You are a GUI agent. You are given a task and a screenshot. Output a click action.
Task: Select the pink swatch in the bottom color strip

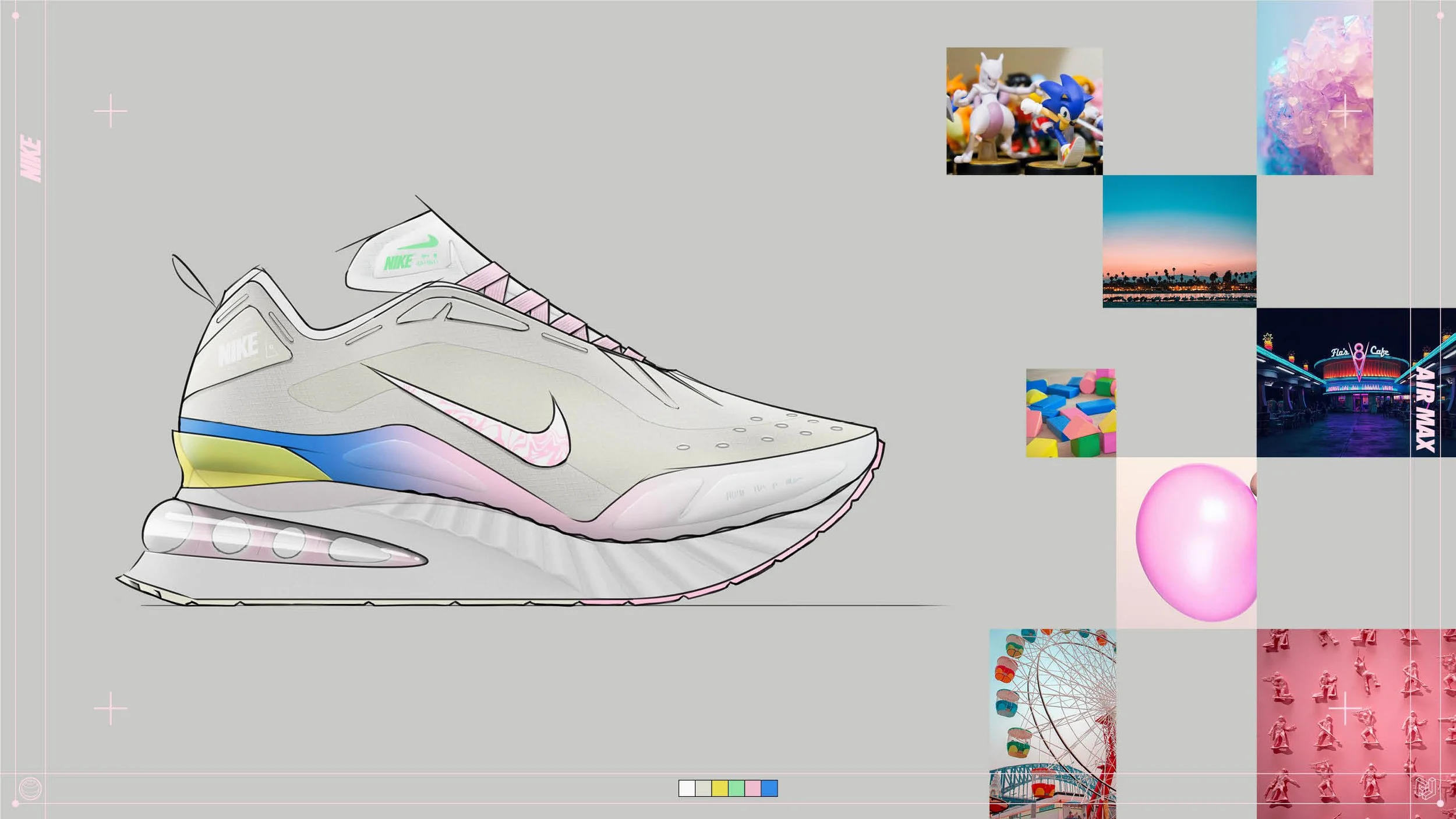pyautogui.click(x=752, y=788)
